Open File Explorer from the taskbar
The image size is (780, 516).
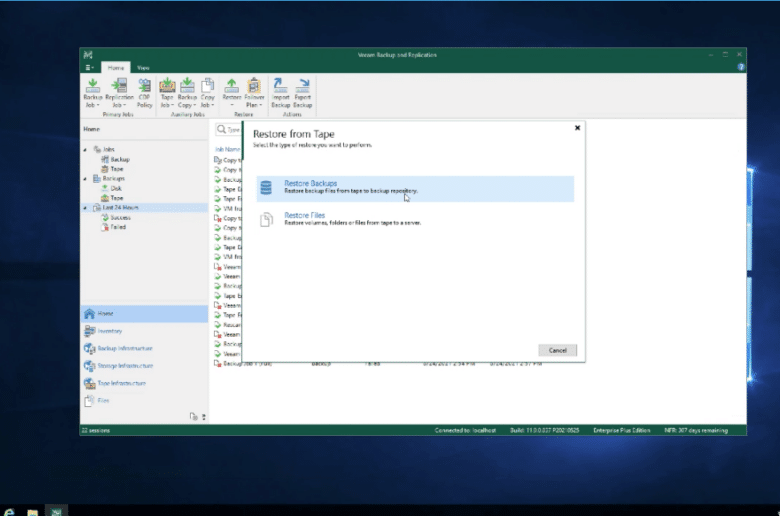(32, 511)
